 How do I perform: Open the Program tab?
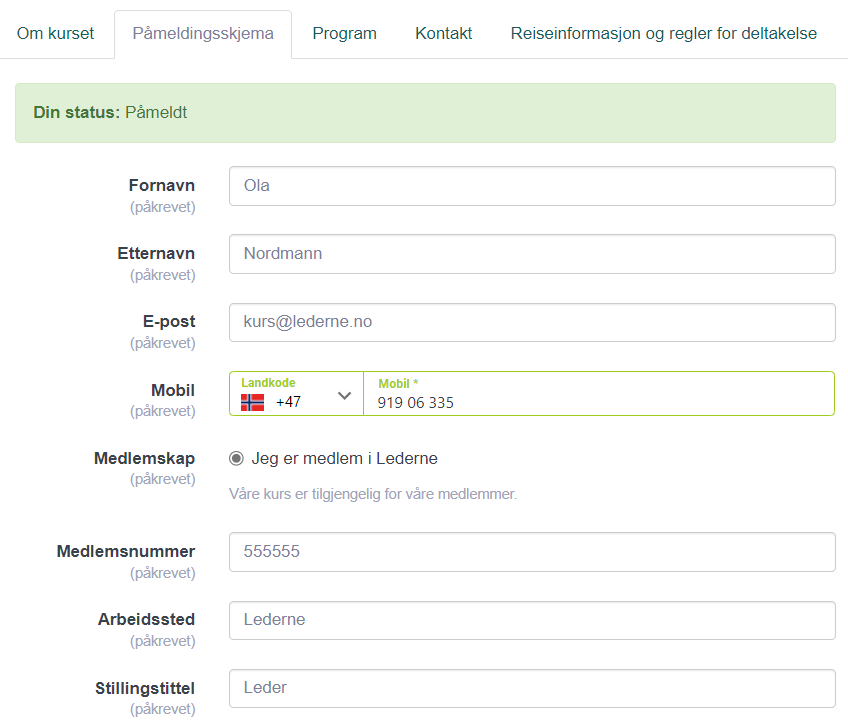pyautogui.click(x=344, y=34)
